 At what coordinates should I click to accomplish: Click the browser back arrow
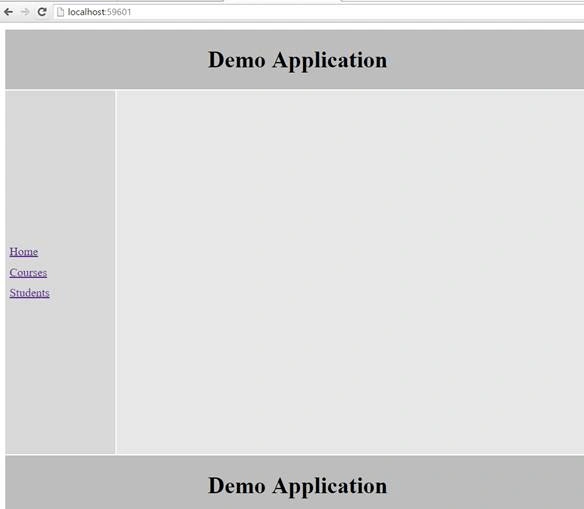[x=8, y=12]
